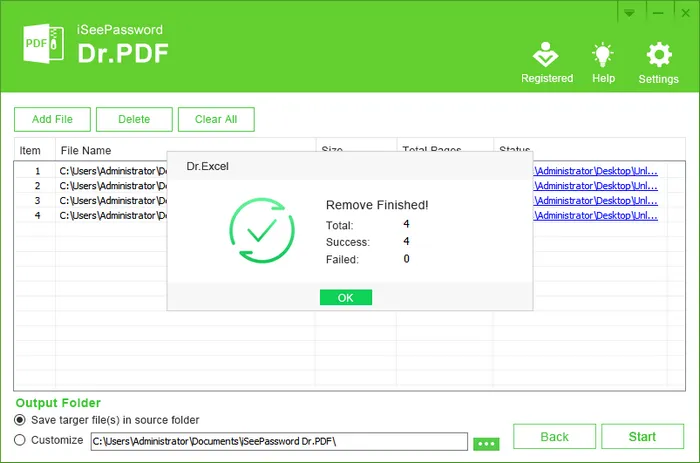Open row 4 output path link
Screen dimensions: 700x463
point(596,216)
